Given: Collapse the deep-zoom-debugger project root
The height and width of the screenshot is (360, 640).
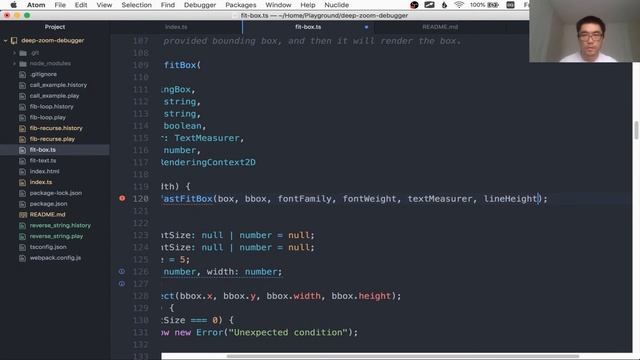Looking at the screenshot, I should (5, 40).
